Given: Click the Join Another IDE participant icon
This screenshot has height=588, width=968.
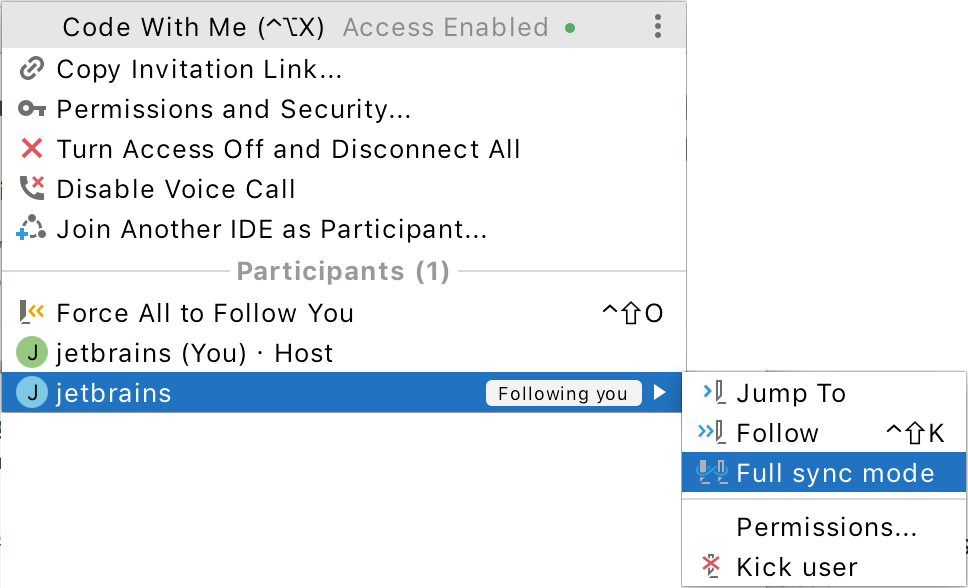Looking at the screenshot, I should pos(33,229).
